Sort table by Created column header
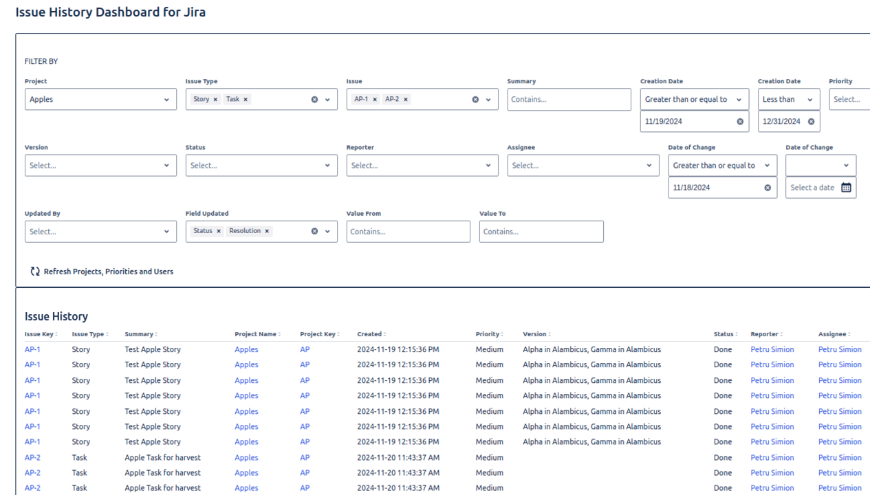Screen dimensions: 870x495 pos(371,334)
